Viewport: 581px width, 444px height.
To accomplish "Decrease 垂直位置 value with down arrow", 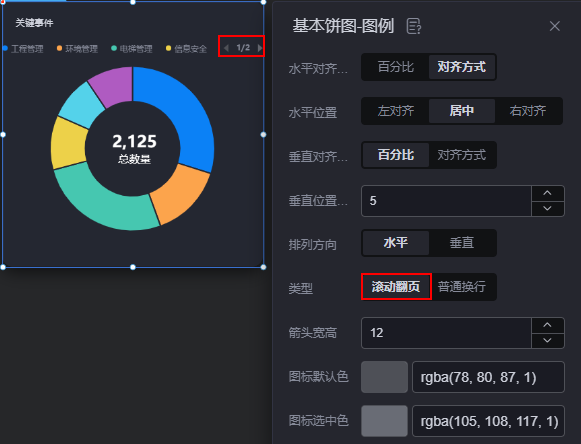I will pyautogui.click(x=547, y=208).
